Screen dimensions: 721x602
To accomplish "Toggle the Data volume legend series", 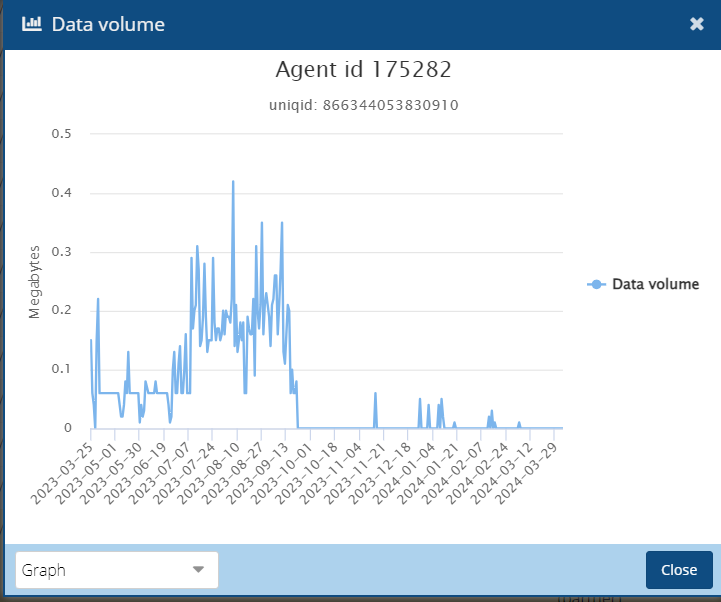I will pyautogui.click(x=643, y=285).
